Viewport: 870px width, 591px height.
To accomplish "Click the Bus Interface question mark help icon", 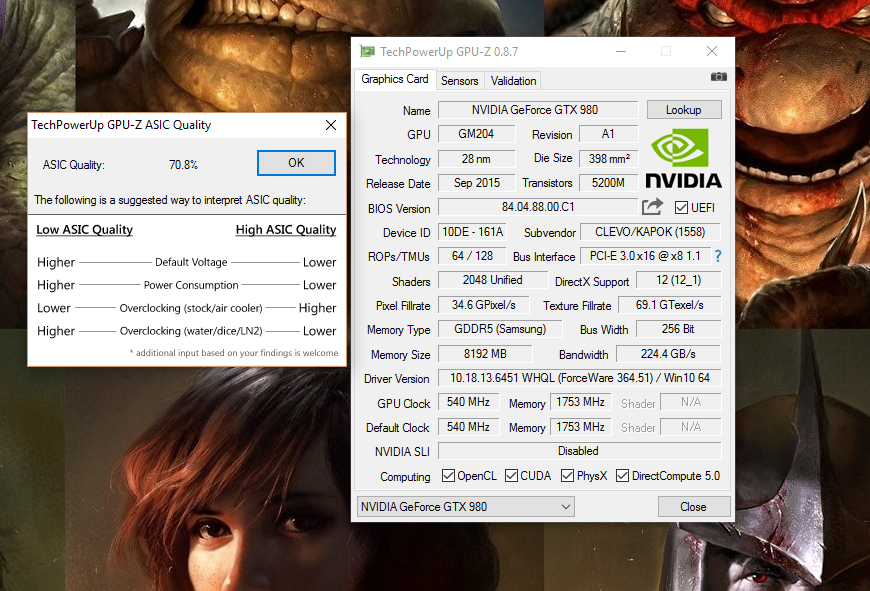I will 718,256.
